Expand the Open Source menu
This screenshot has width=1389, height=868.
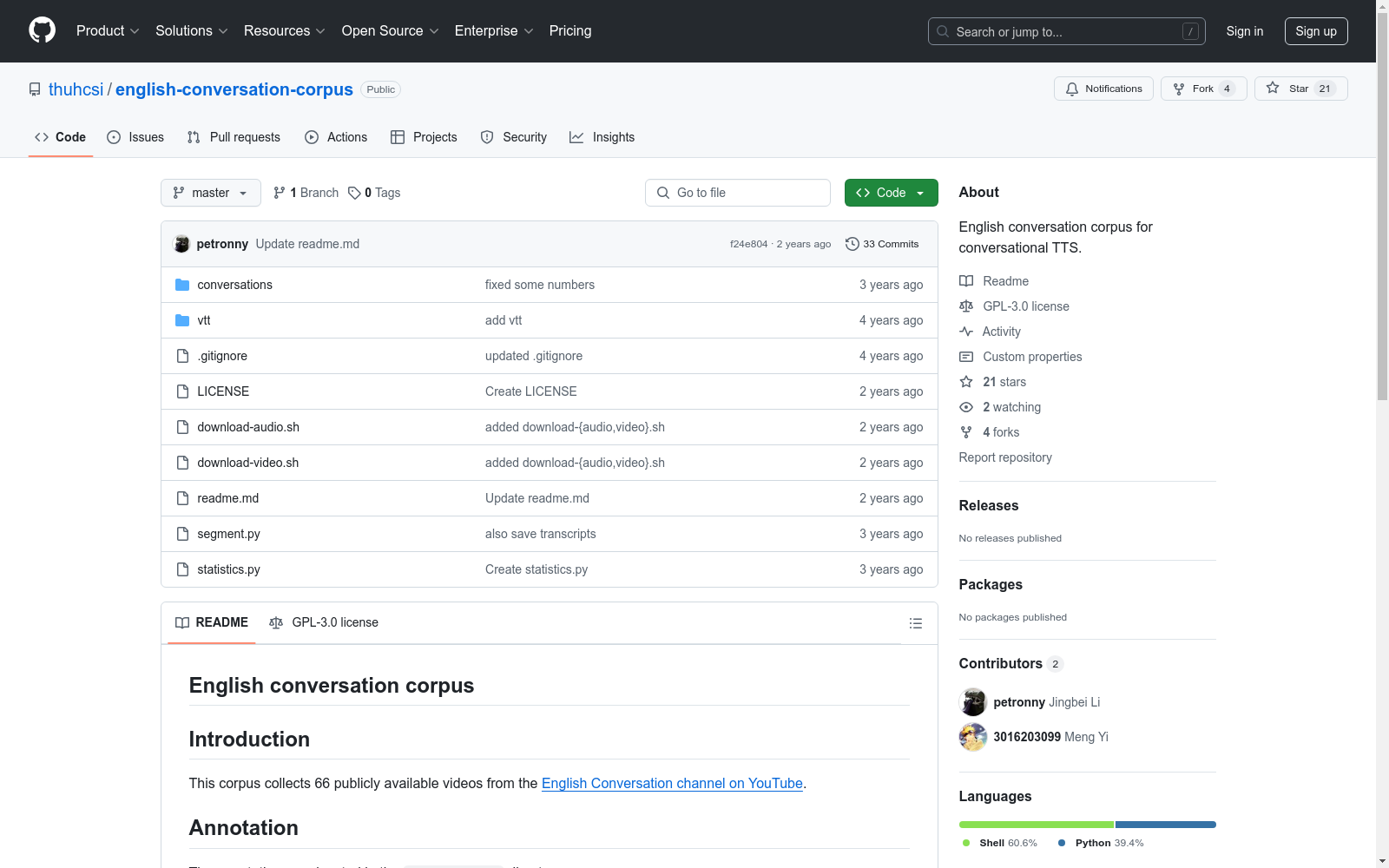[x=391, y=30]
